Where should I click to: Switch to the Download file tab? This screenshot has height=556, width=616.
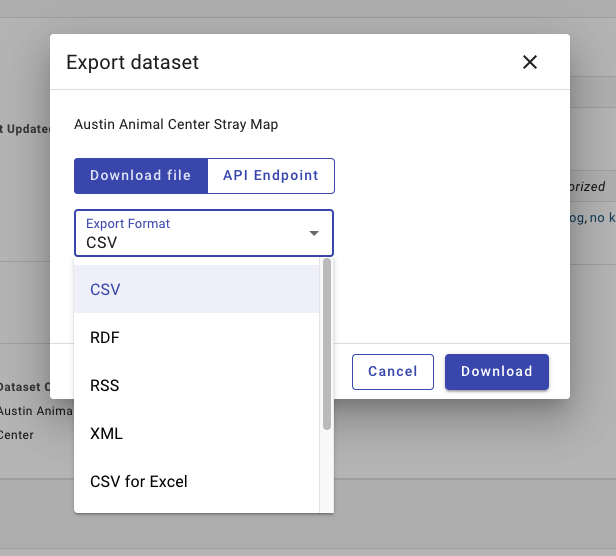pyautogui.click(x=141, y=176)
